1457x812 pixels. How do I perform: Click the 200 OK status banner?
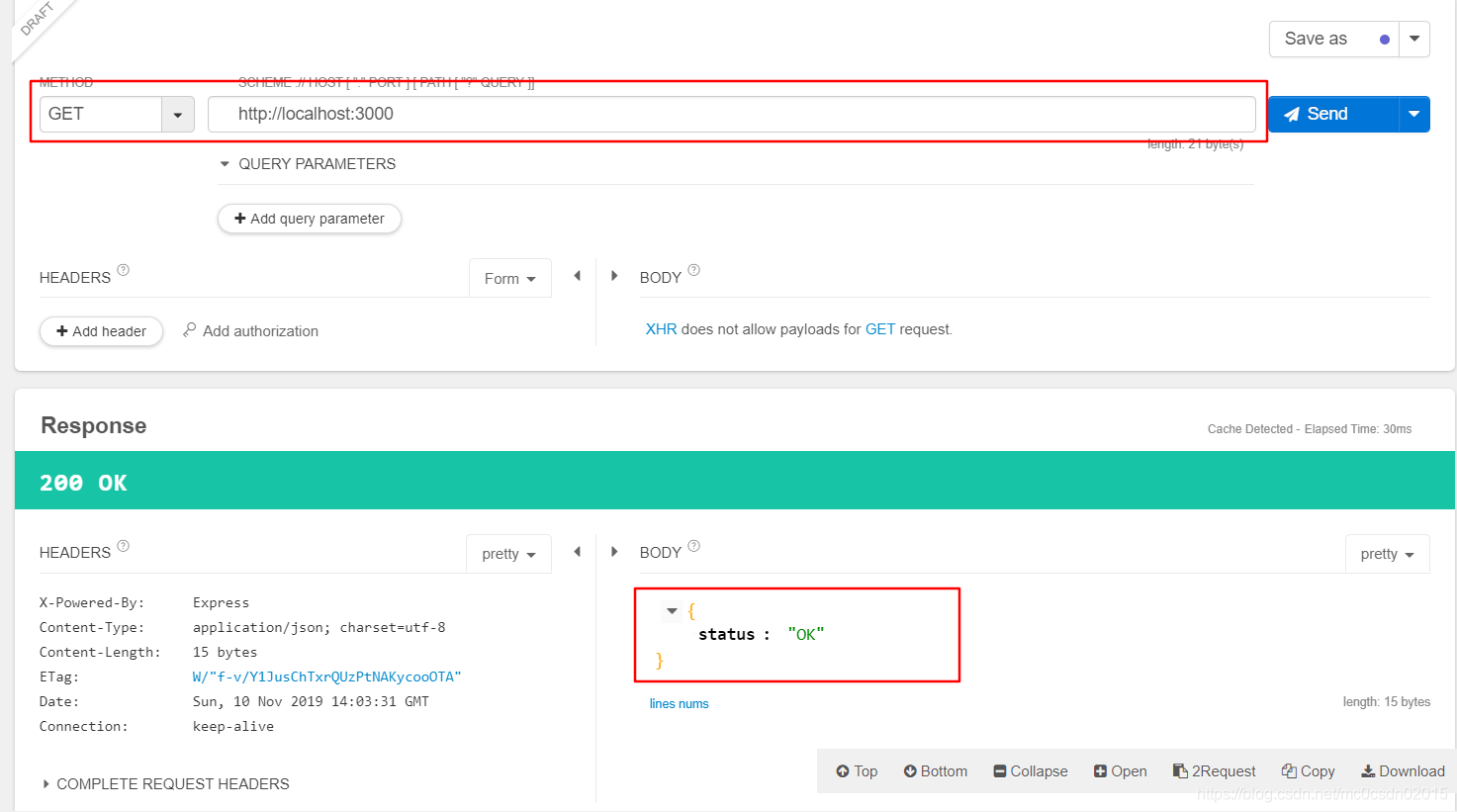(x=734, y=482)
